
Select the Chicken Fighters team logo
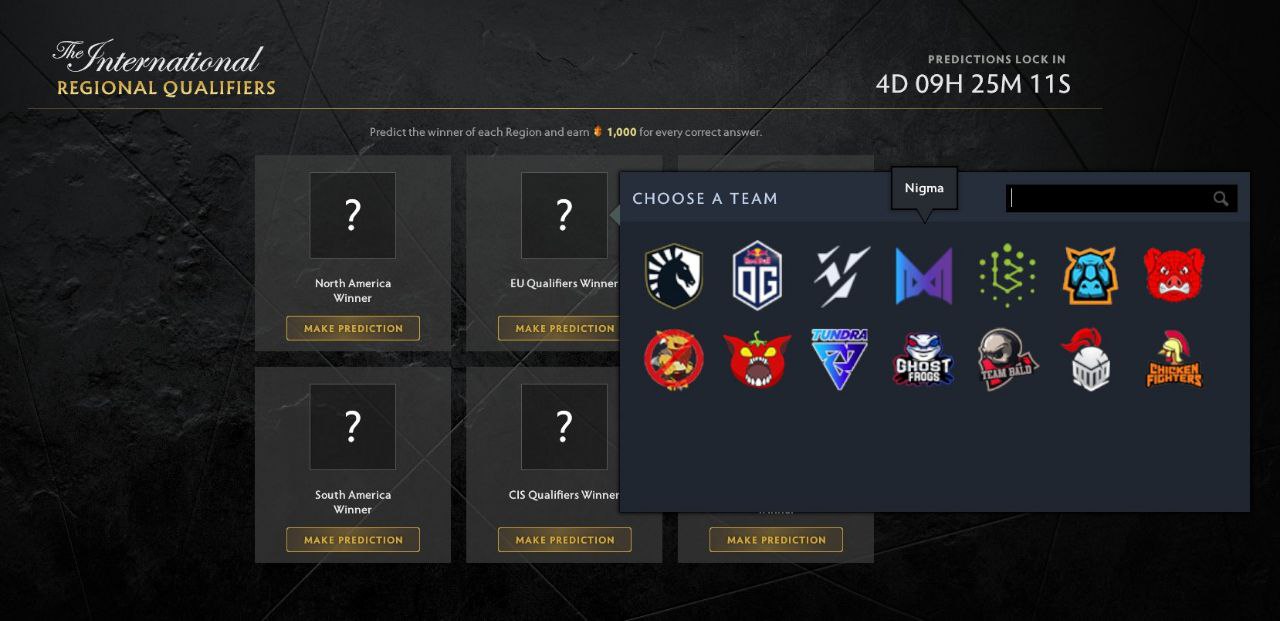[1174, 360]
